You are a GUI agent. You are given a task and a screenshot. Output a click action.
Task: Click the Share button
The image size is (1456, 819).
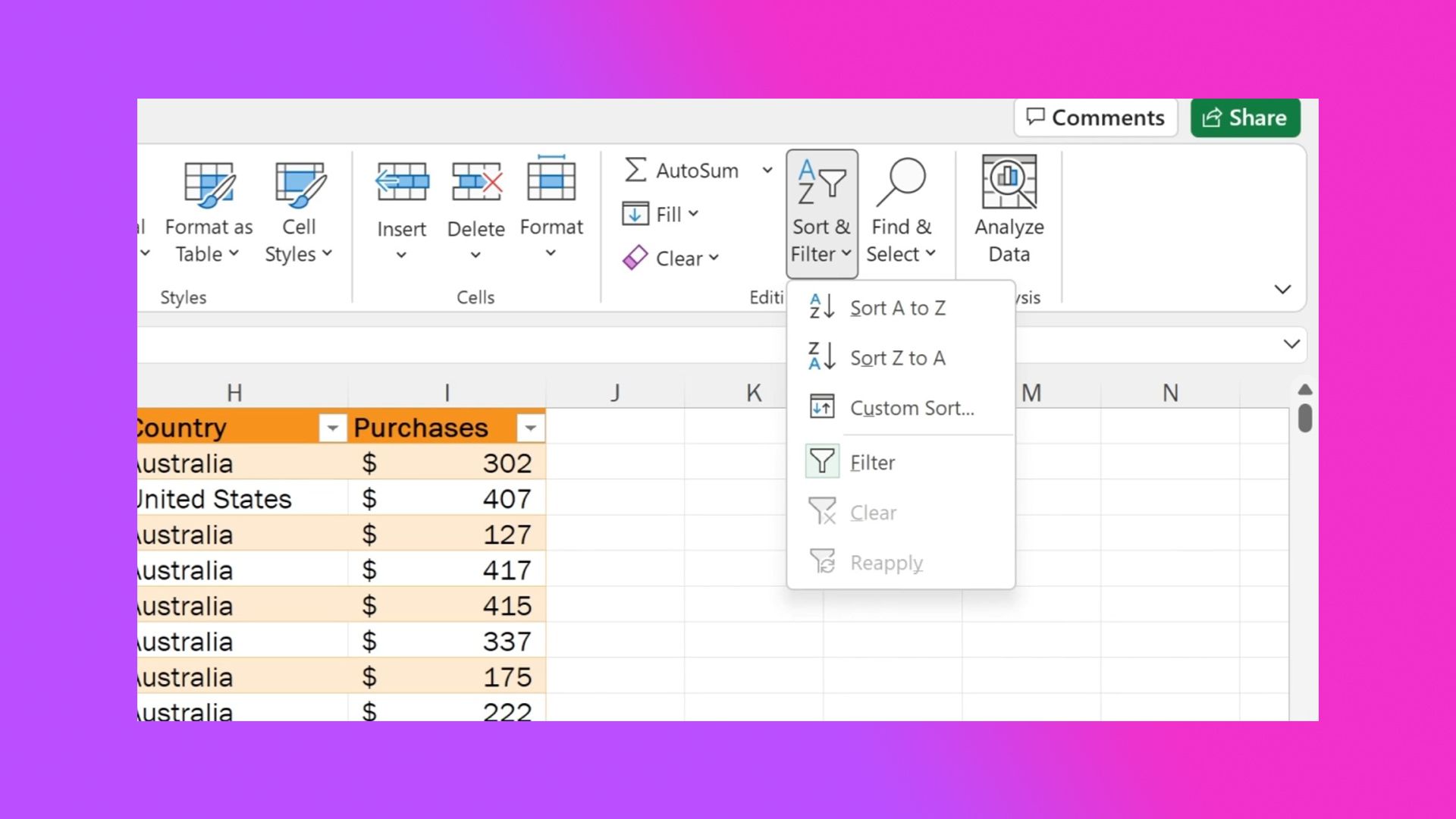pos(1244,118)
